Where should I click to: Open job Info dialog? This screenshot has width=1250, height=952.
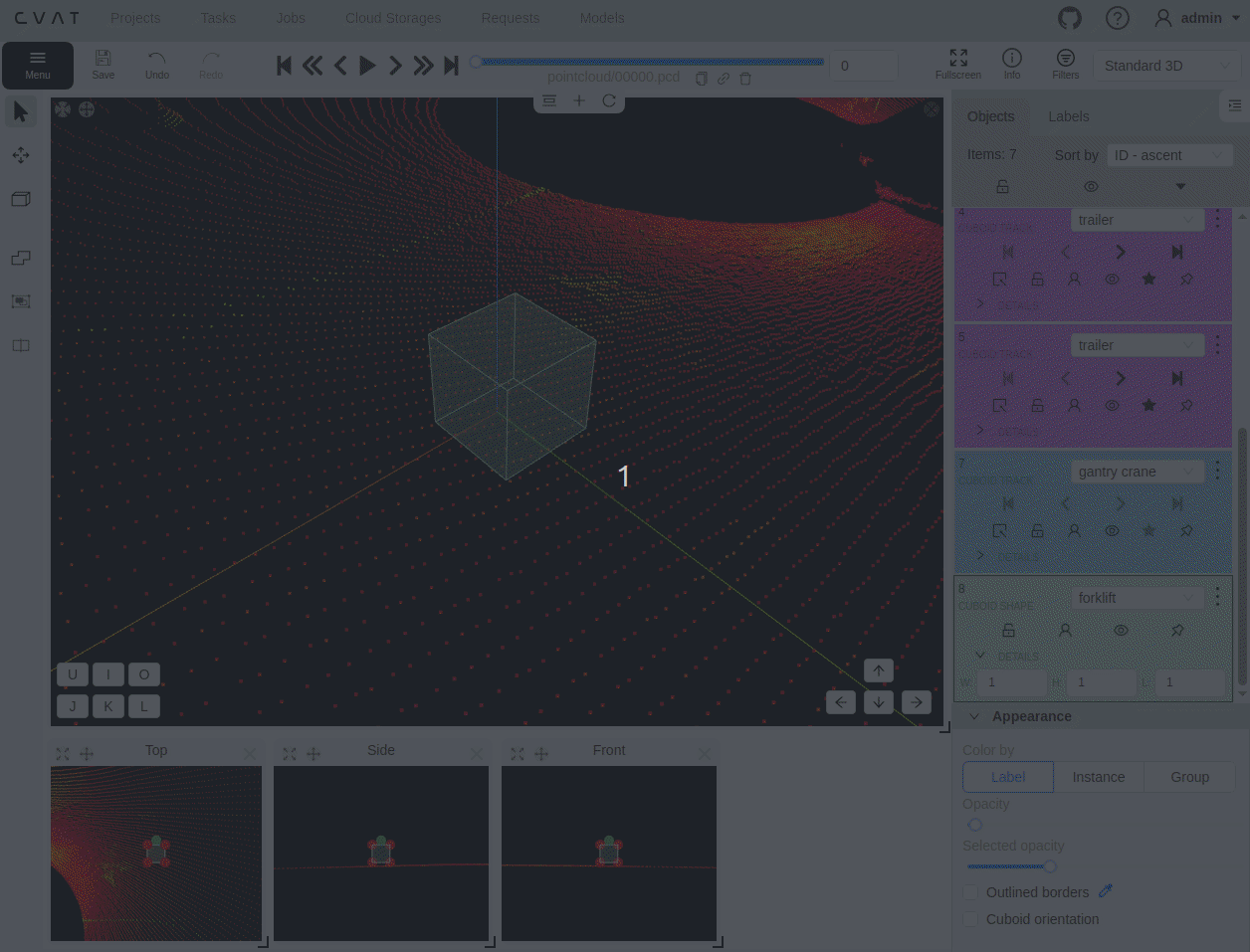(1012, 66)
